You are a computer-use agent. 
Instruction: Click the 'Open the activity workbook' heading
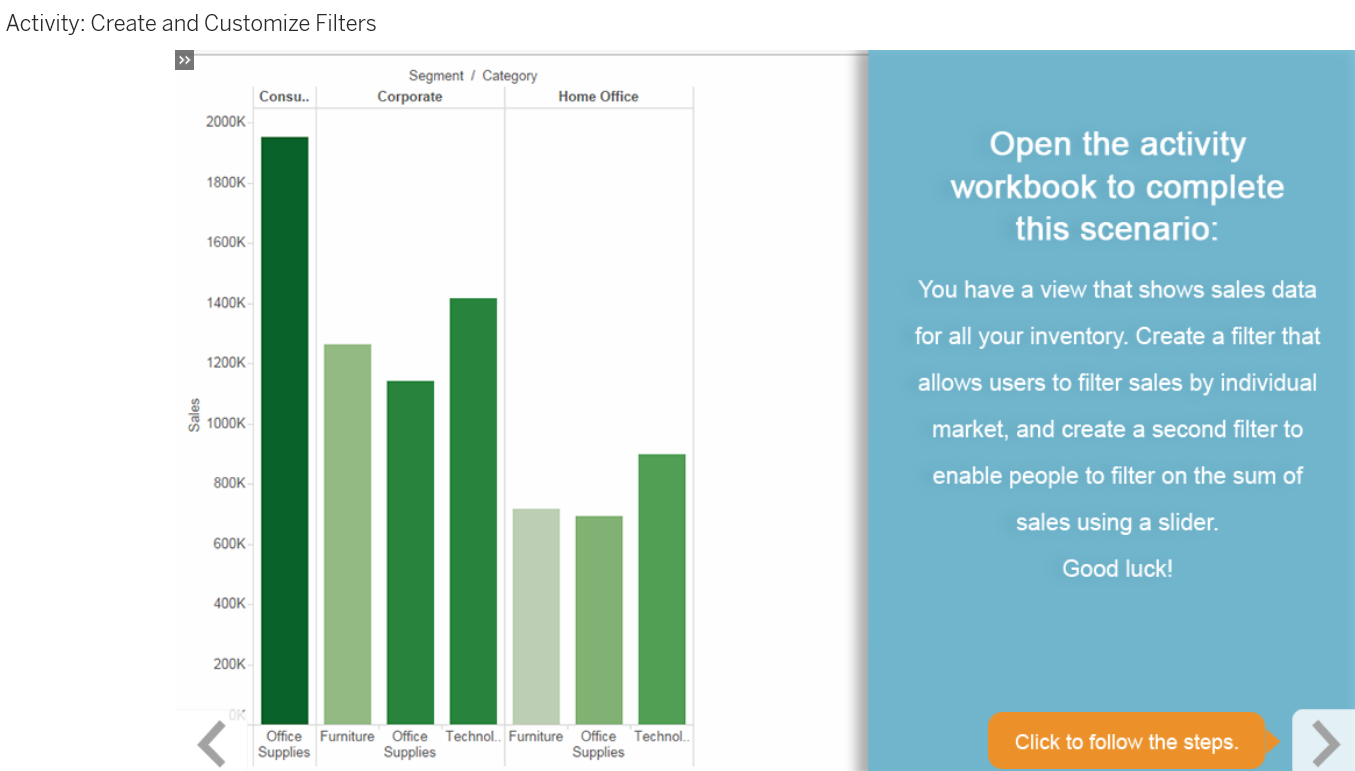tap(1117, 186)
